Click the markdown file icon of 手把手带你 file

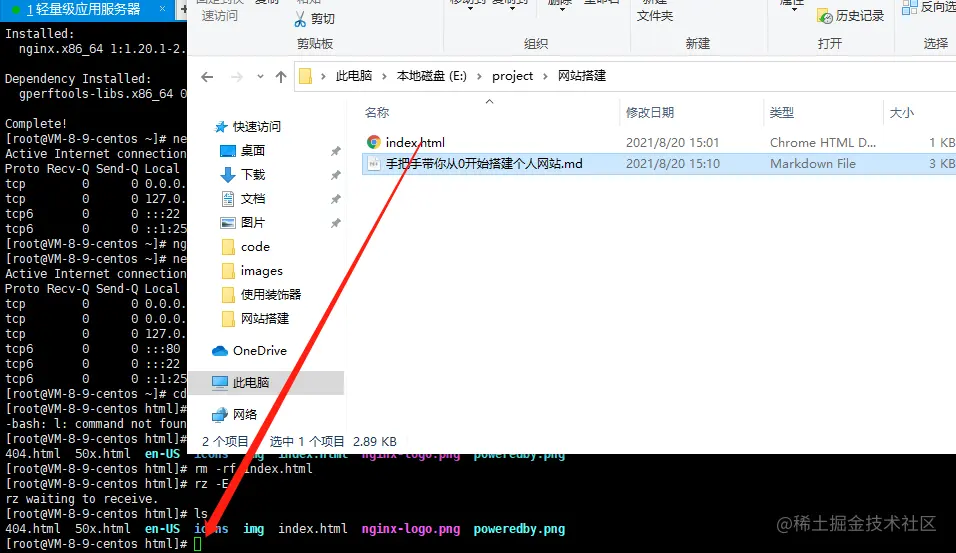coord(374,163)
